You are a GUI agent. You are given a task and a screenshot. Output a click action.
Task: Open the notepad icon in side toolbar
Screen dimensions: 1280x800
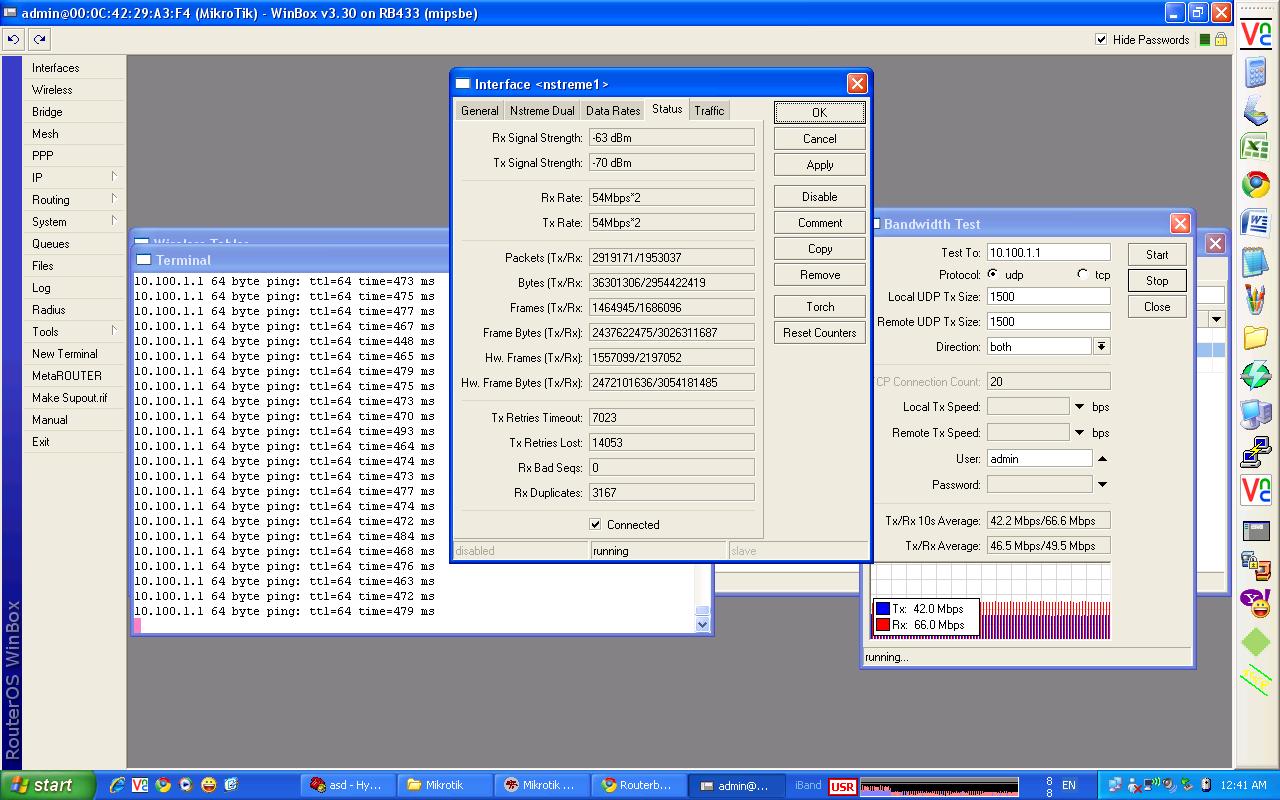[1255, 261]
